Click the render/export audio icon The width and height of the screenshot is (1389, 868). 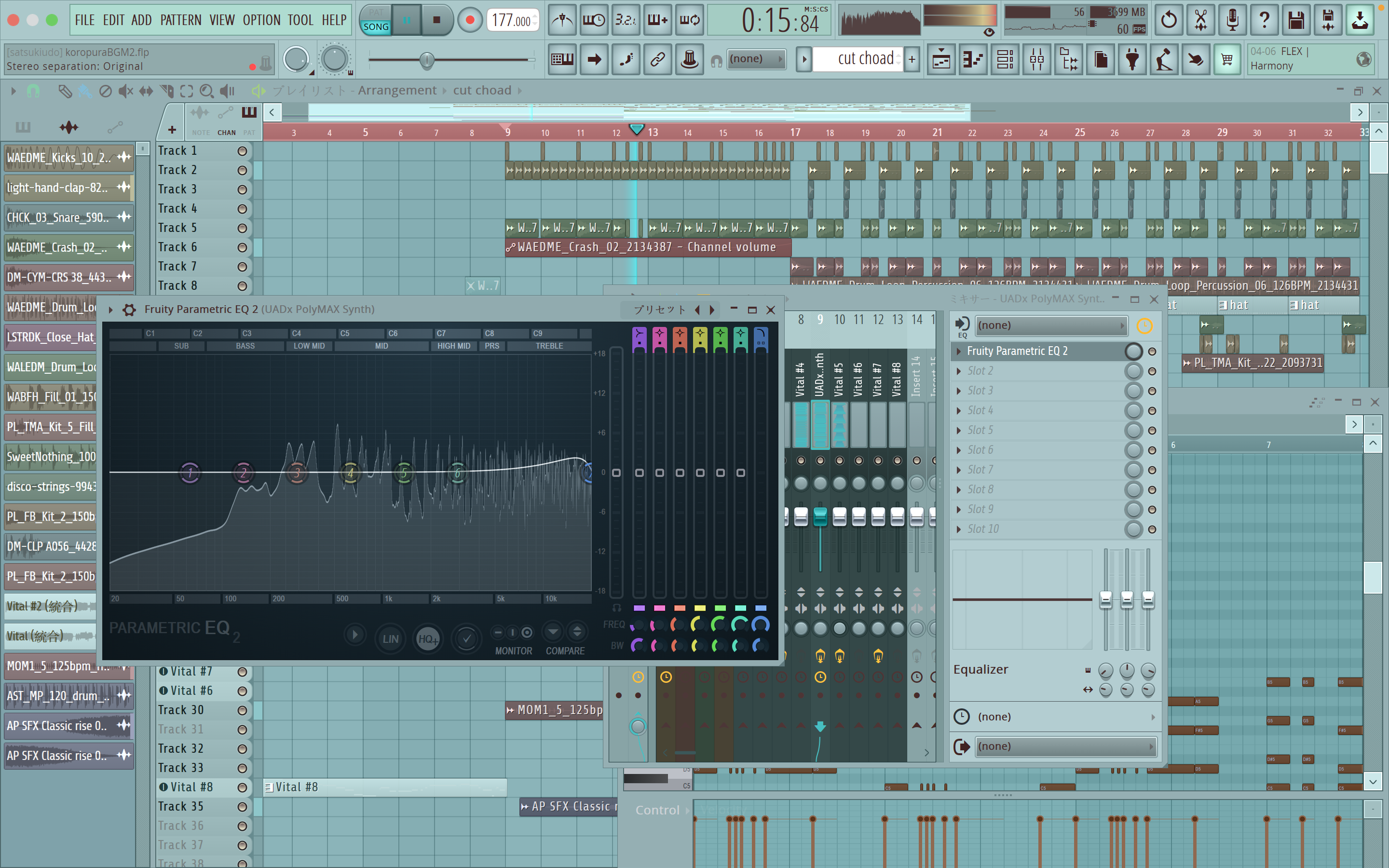click(1328, 20)
